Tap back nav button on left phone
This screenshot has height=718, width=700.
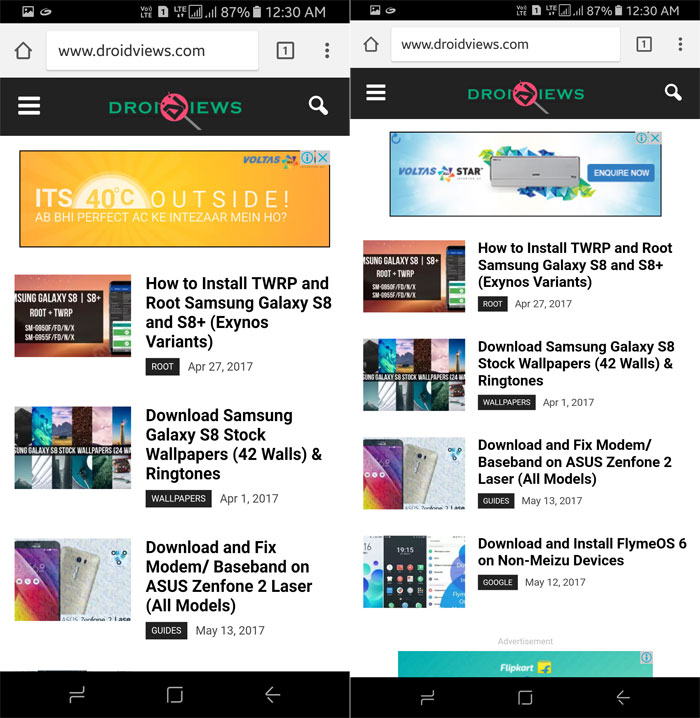pos(272,695)
